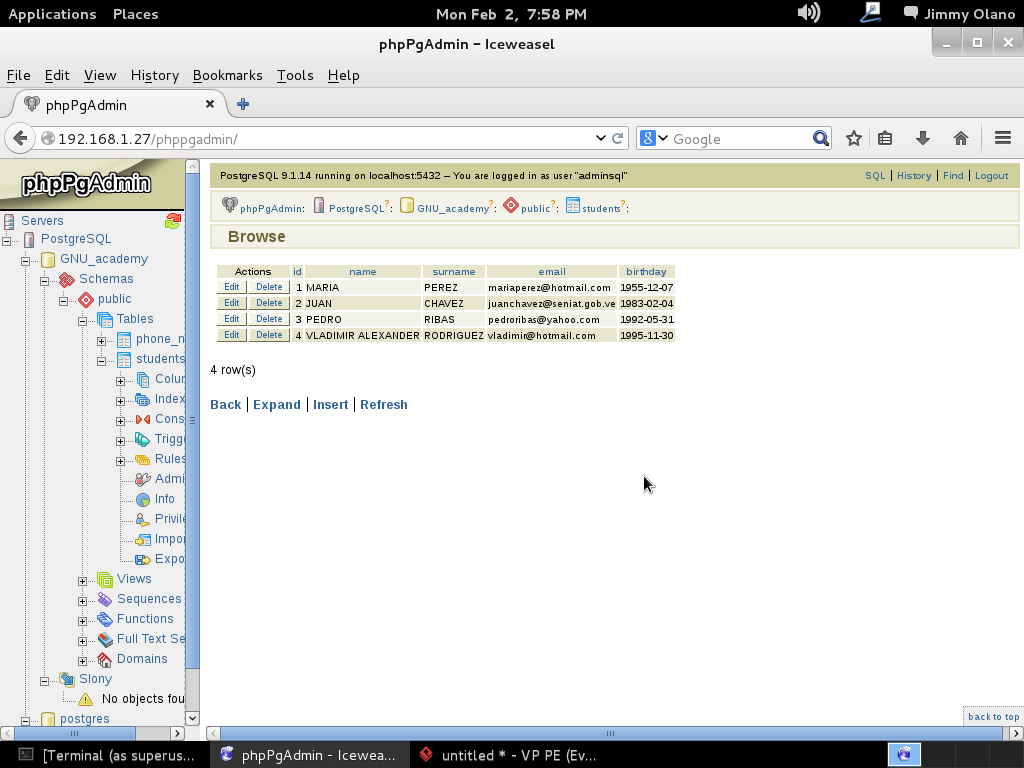Click Delete button for PEDRO row
This screenshot has height=768, width=1024.
269,319
